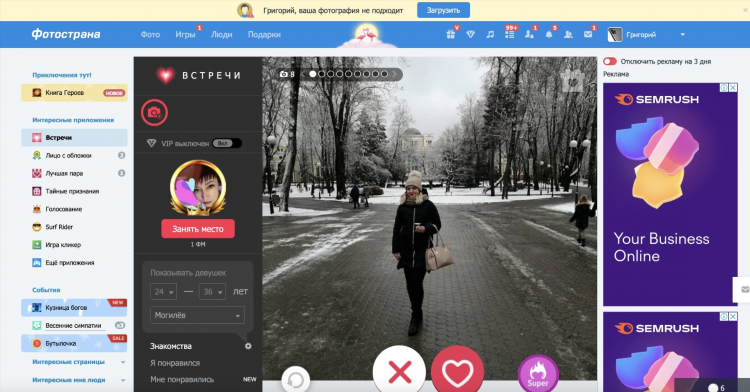
Task: Select the second photo dot indicator
Action: pyautogui.click(x=322, y=74)
